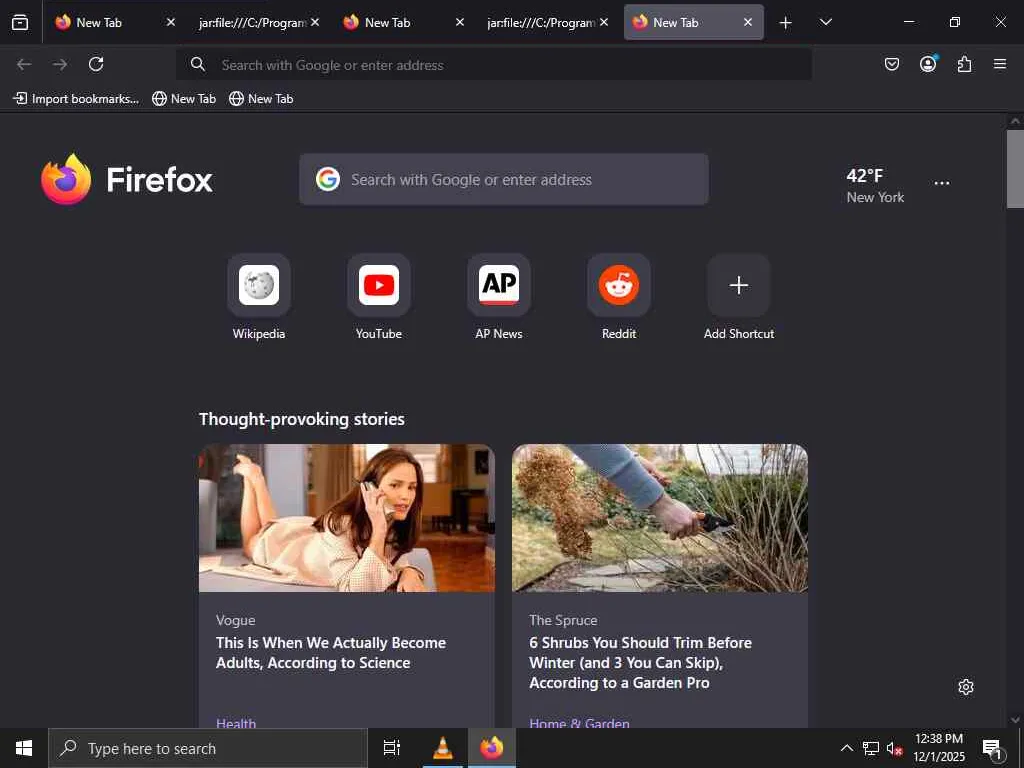Click the magnifier icon in address bar
The height and width of the screenshot is (768, 1024).
coord(198,64)
